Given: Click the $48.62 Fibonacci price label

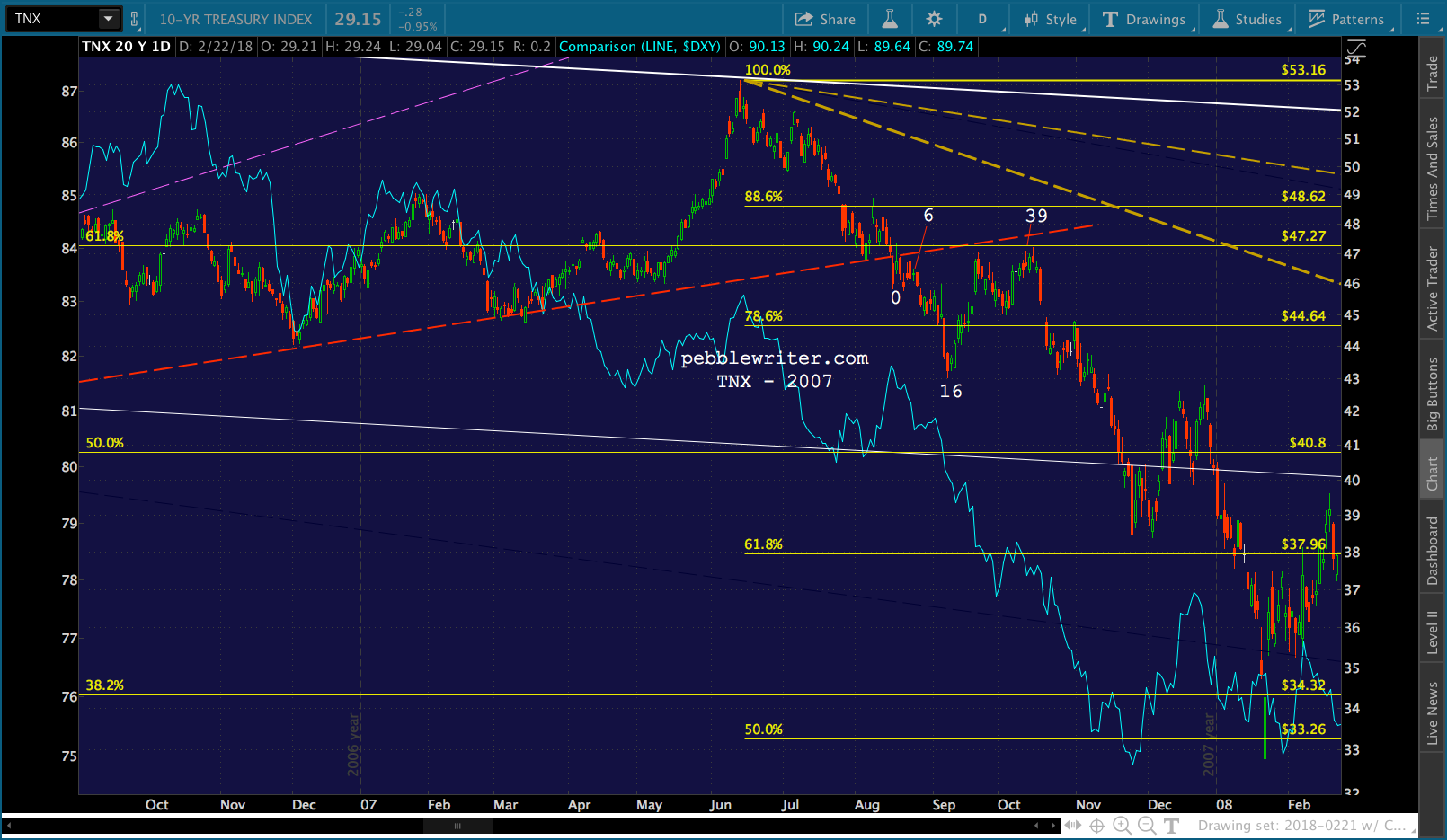Looking at the screenshot, I should 1303,197.
